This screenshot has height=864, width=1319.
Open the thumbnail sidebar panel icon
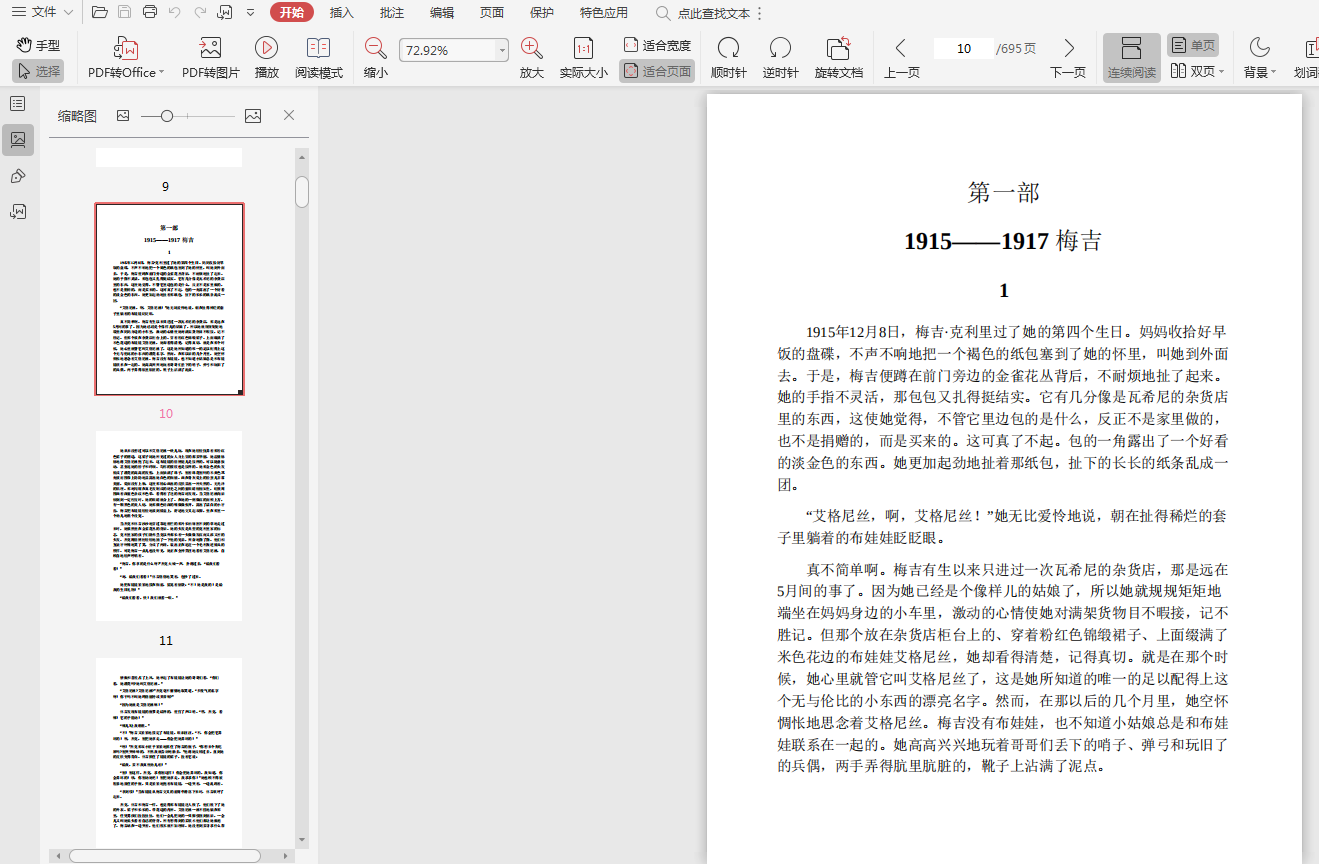(18, 139)
